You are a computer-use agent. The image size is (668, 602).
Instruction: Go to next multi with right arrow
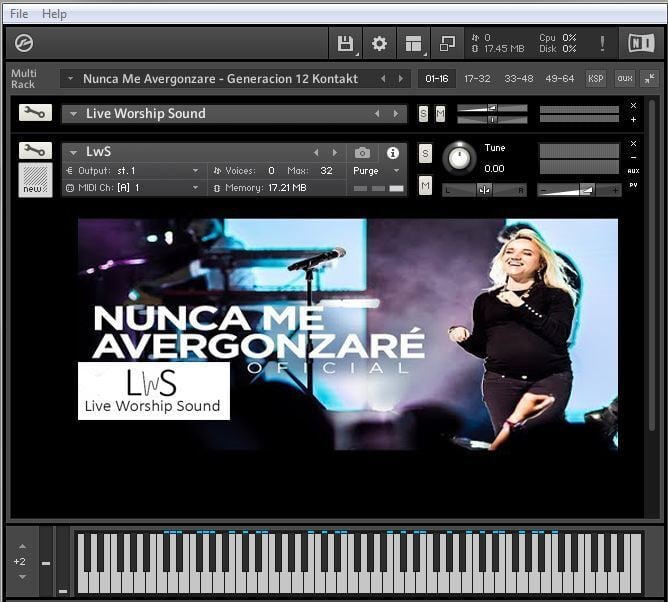point(400,78)
